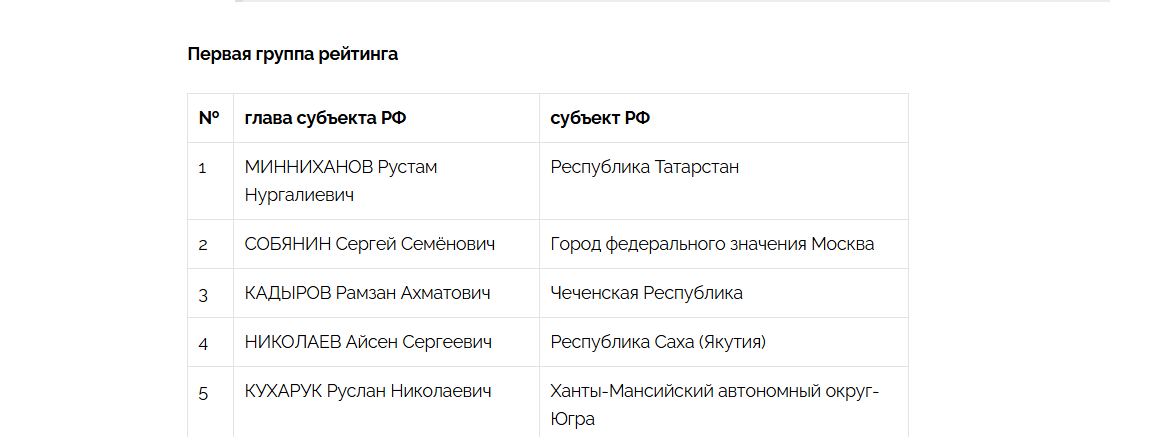Select the № column header
Screen dimensions: 1172x437
pyautogui.click(x=209, y=118)
